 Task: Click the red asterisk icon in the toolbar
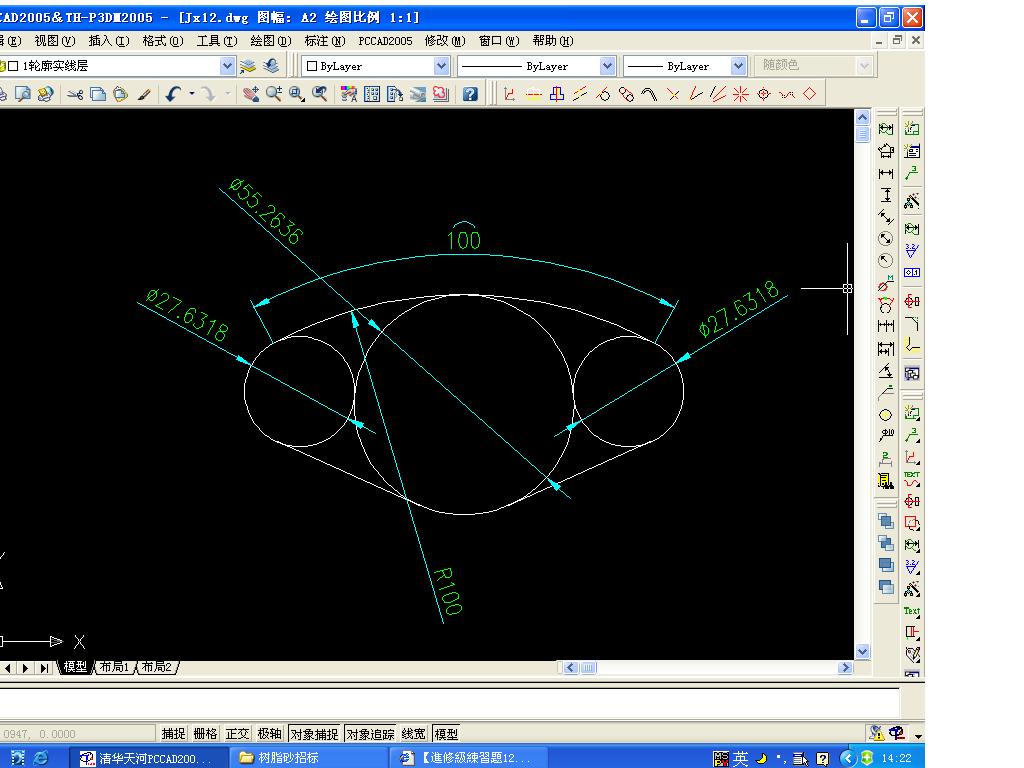tap(740, 95)
